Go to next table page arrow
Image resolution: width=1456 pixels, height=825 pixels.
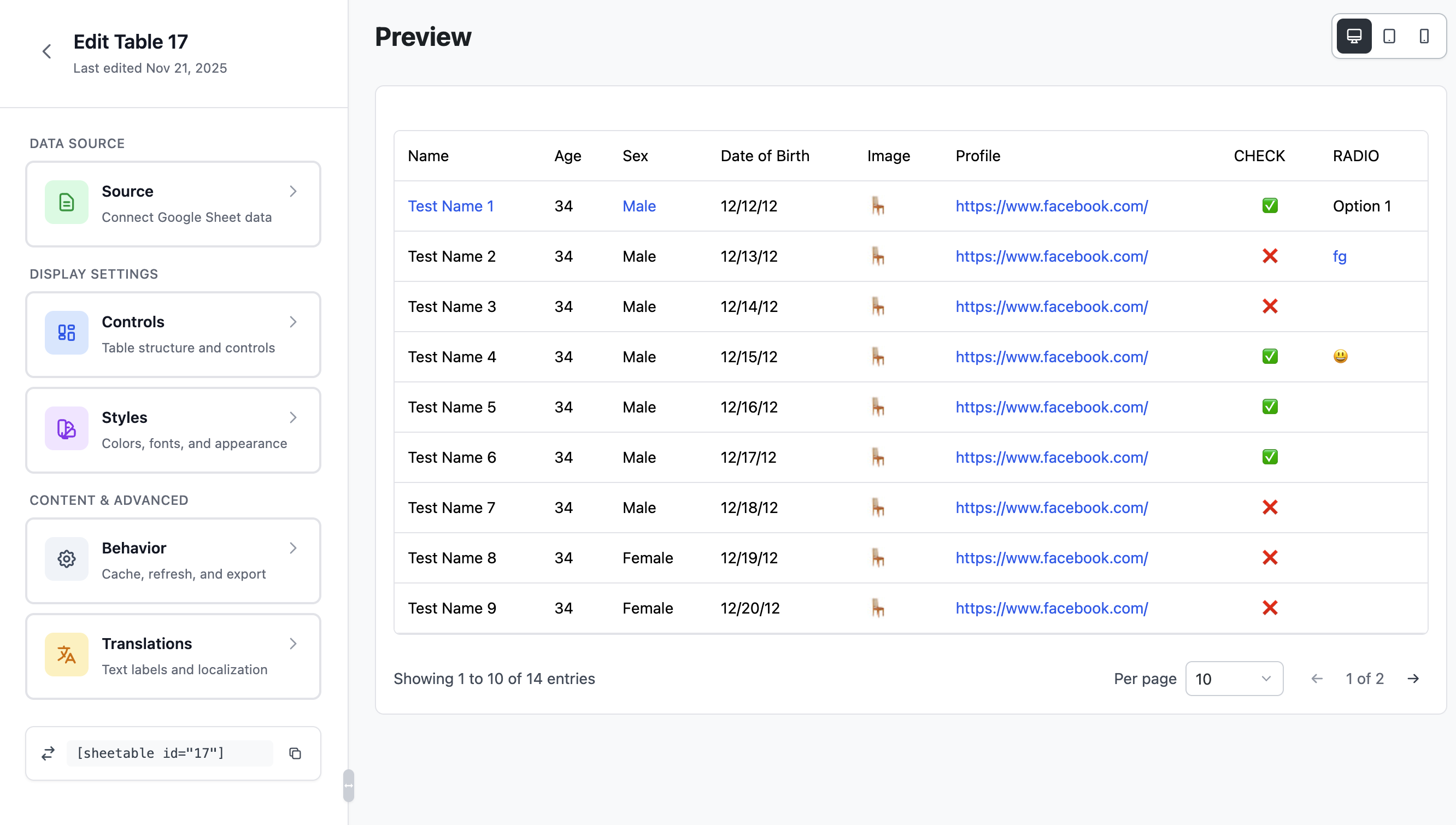point(1413,678)
